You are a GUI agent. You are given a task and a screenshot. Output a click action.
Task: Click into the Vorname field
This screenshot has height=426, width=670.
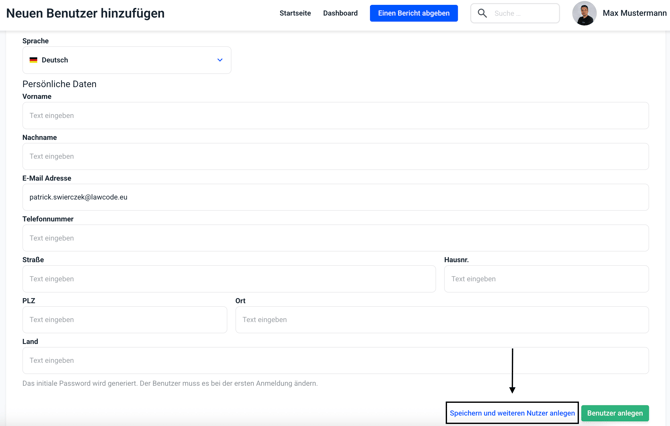(x=335, y=116)
